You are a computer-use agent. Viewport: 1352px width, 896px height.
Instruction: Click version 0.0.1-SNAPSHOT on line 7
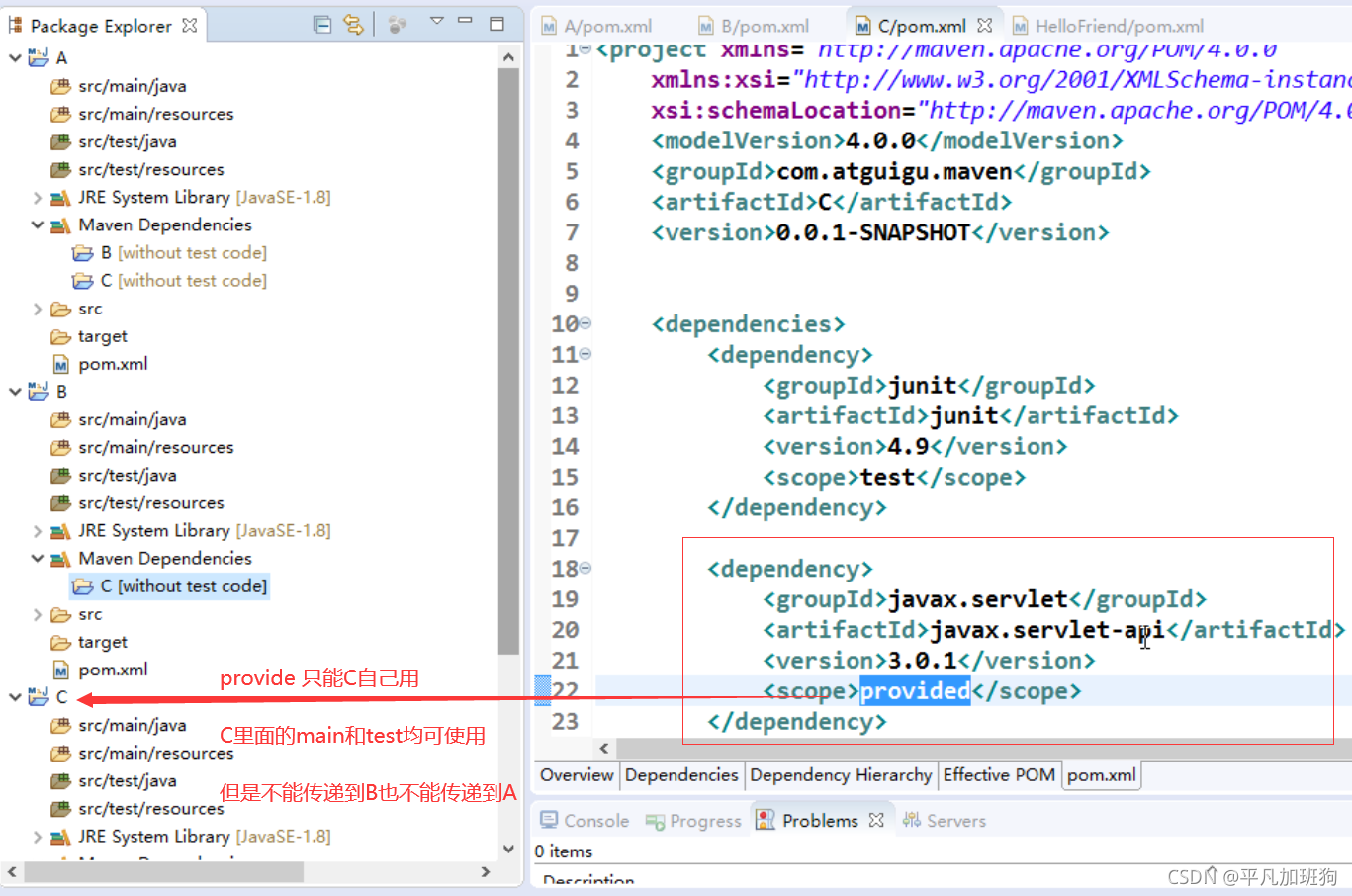tap(873, 232)
